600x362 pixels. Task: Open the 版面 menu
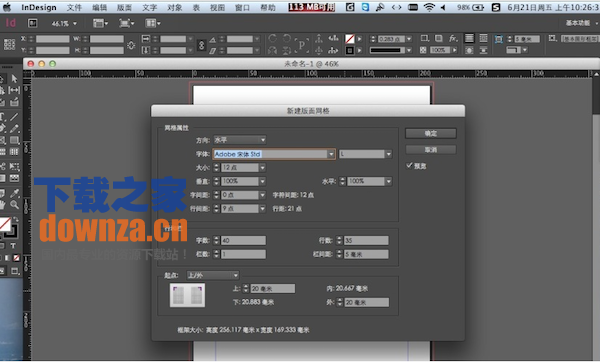pos(124,7)
